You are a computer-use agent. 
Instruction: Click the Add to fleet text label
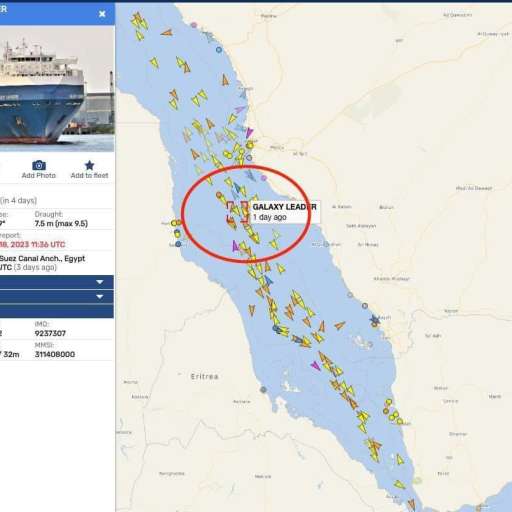pos(89,175)
